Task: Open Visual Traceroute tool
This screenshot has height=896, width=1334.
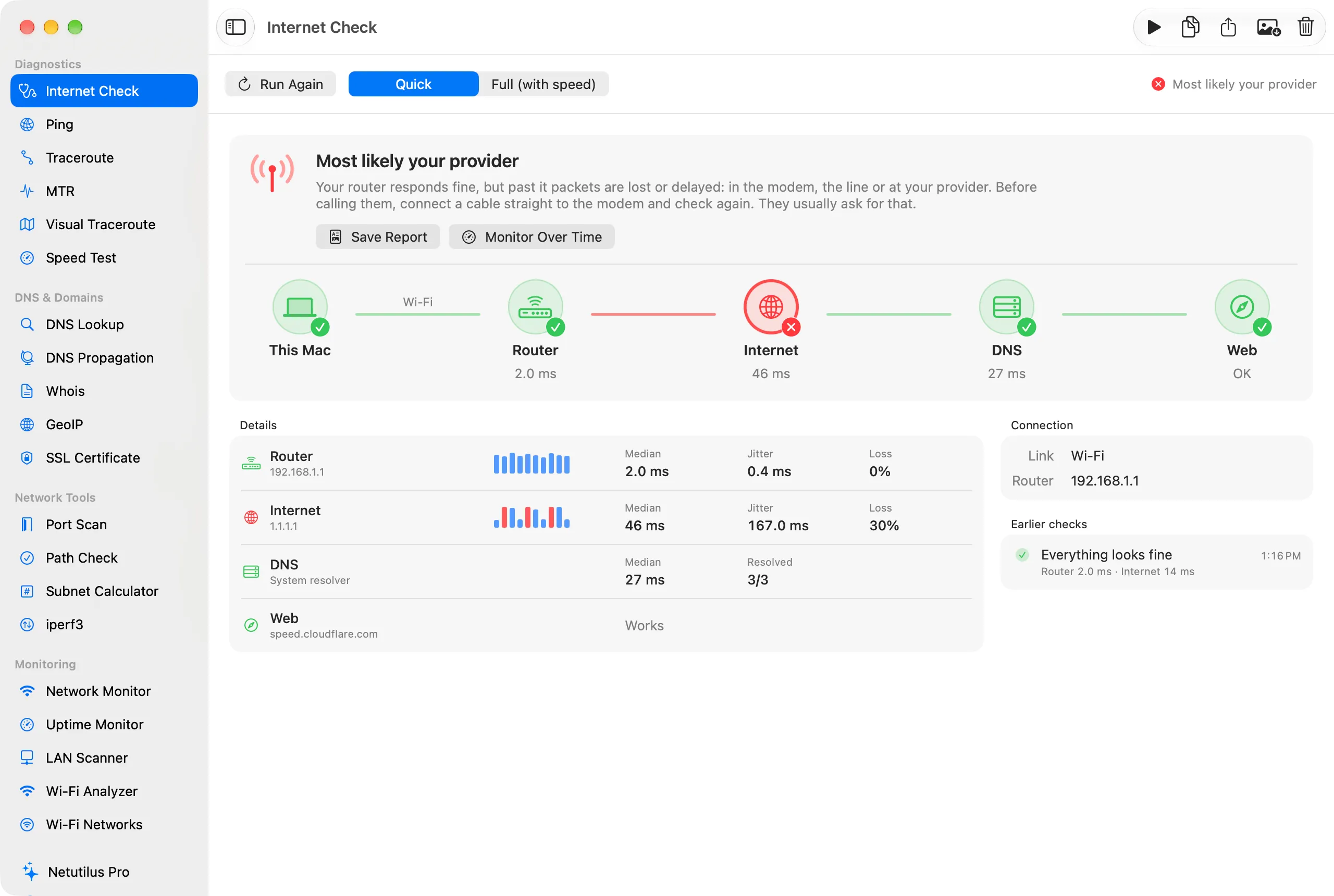Action: point(104,224)
